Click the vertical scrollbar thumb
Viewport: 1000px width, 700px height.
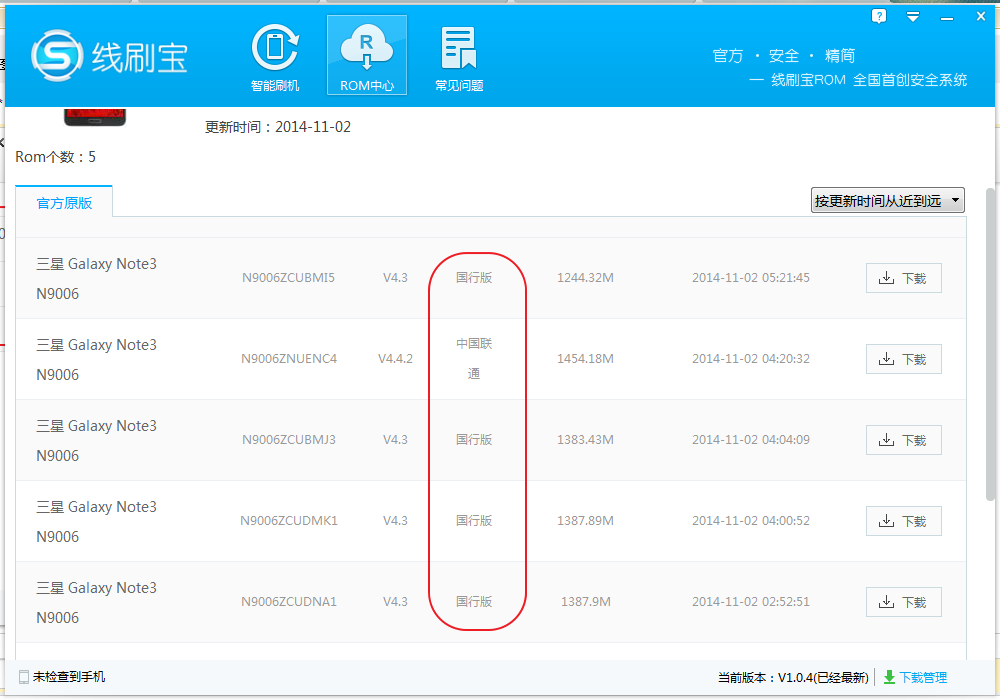(989, 344)
